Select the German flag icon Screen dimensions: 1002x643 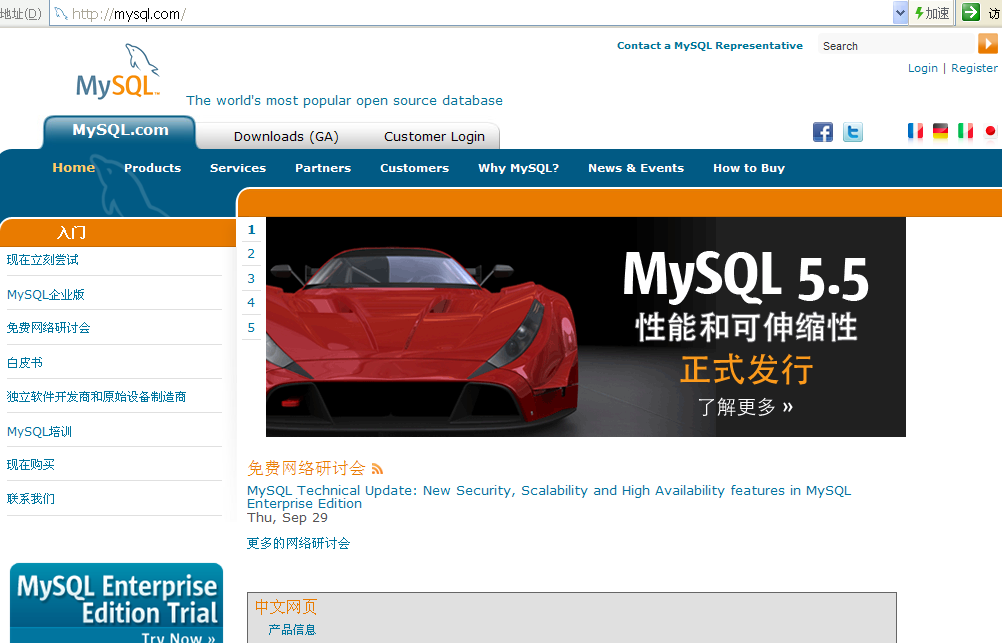point(940,131)
